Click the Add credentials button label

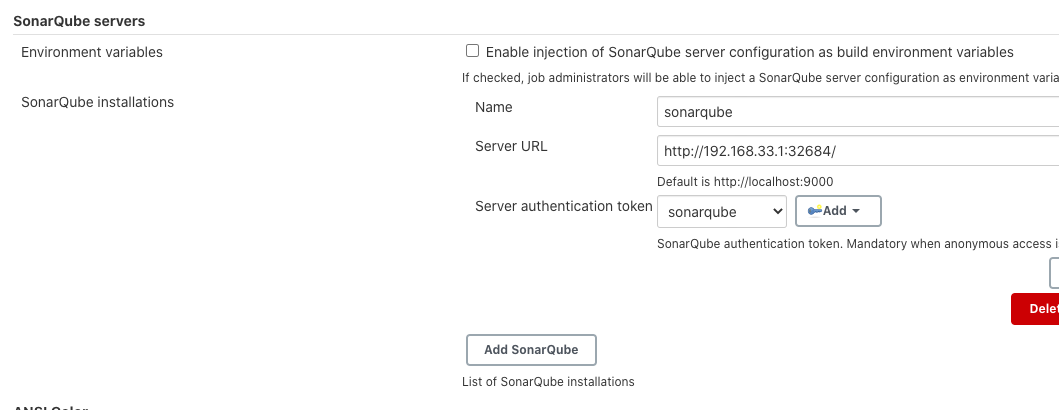(835, 211)
